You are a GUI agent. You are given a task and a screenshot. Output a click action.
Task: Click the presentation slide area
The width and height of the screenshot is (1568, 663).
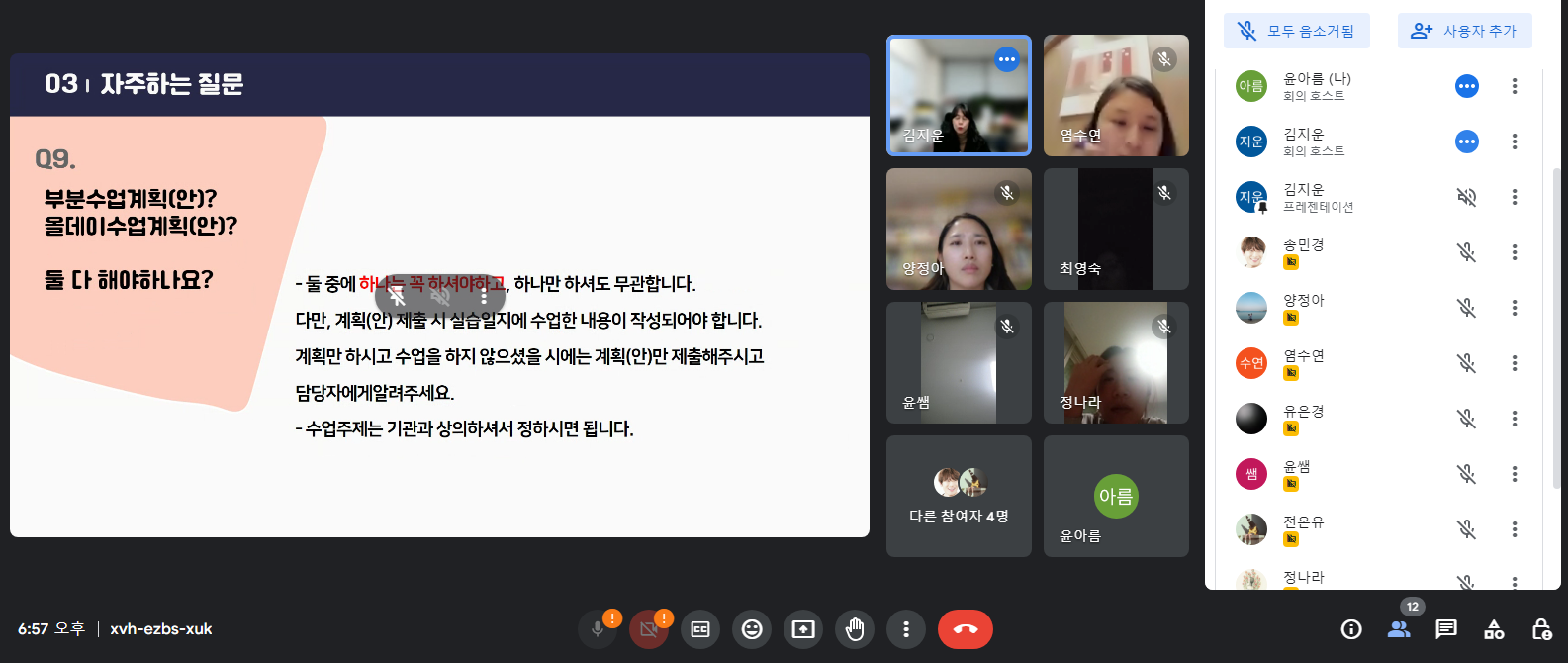click(439, 296)
